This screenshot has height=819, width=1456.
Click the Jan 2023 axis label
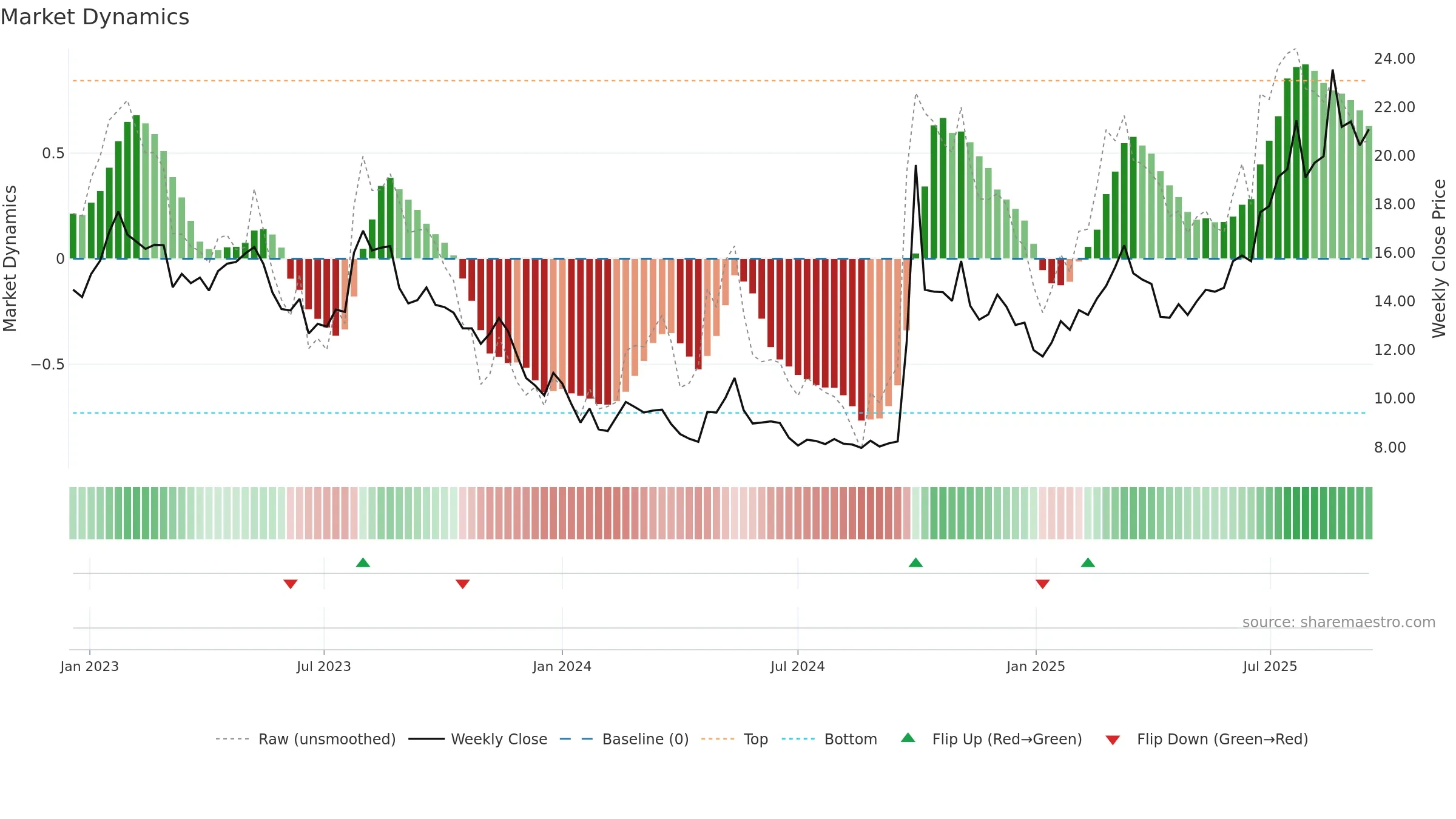click(90, 666)
